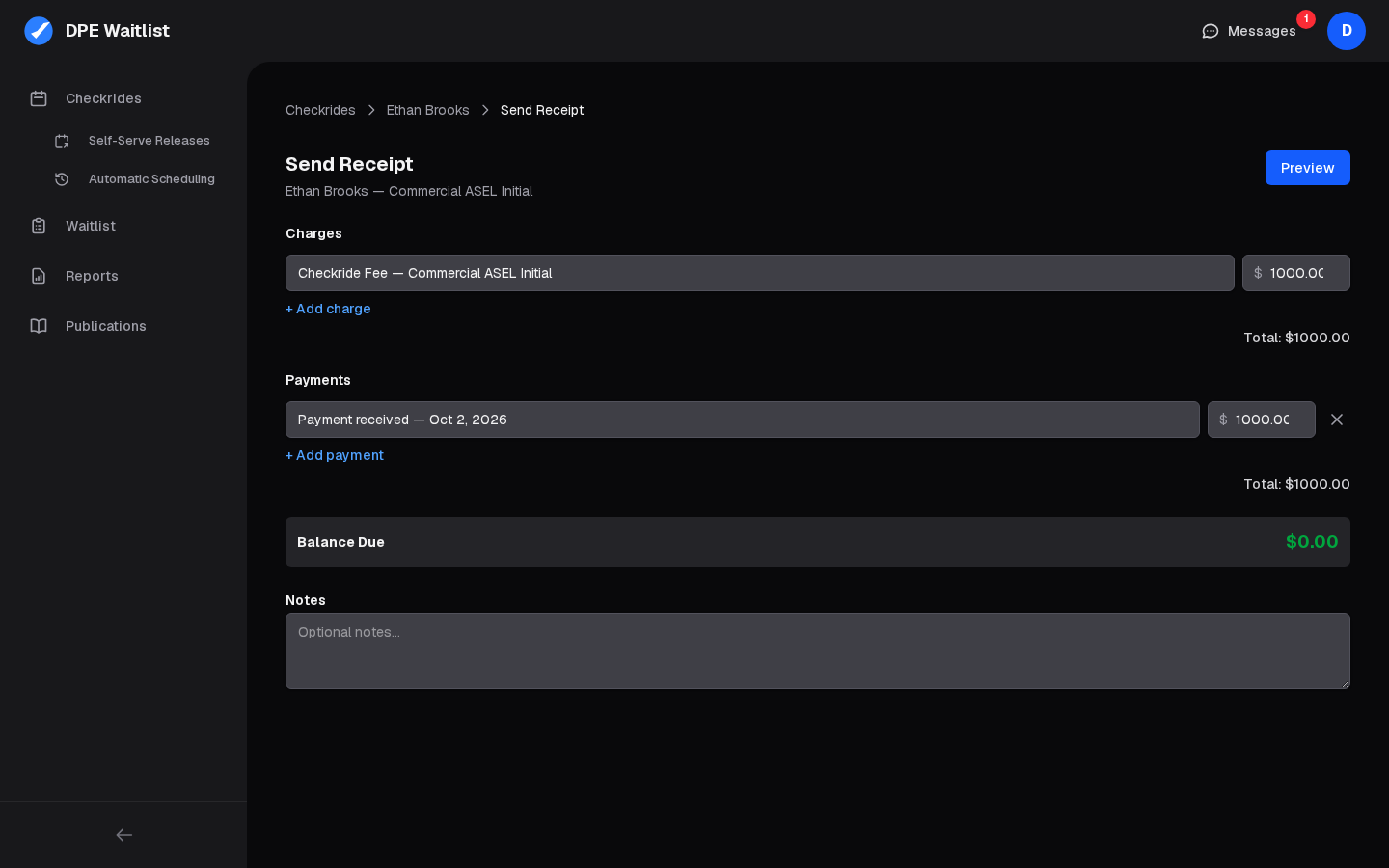This screenshot has width=1389, height=868.
Task: Edit the Payment received description field
Action: (743, 420)
